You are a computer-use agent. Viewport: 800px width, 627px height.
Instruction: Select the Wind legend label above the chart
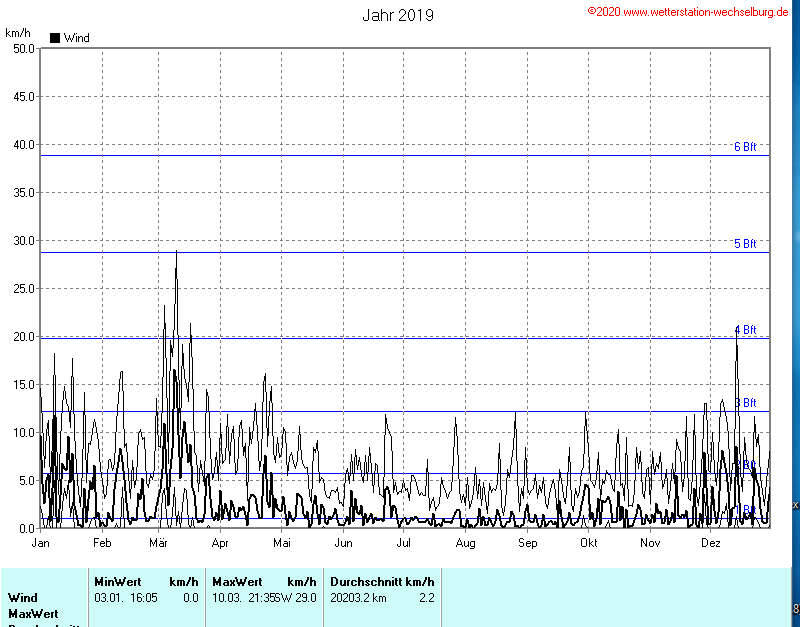pyautogui.click(x=77, y=38)
